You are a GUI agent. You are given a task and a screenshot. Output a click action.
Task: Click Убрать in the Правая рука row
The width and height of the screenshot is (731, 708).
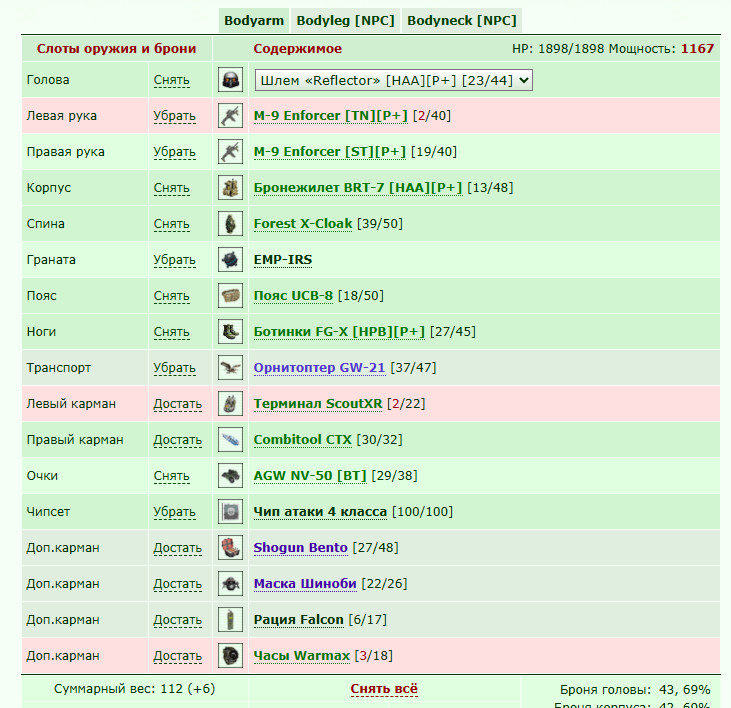pos(174,152)
